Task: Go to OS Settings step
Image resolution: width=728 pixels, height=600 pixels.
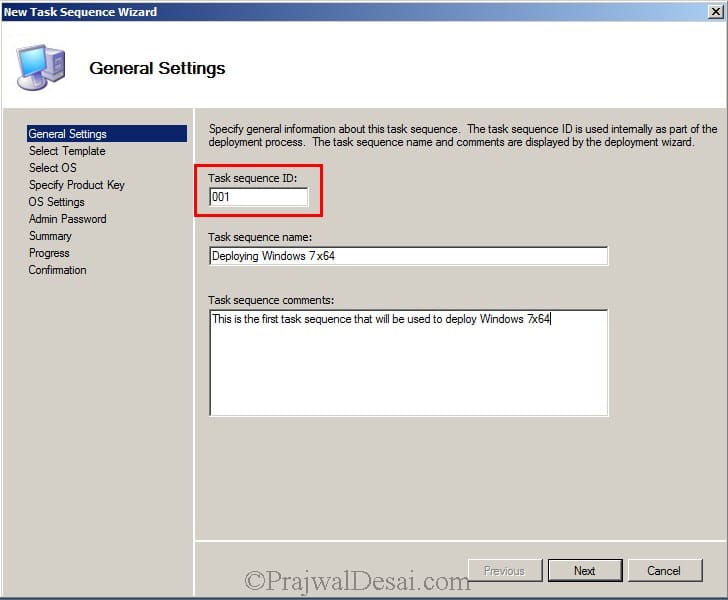Action: pyautogui.click(x=56, y=202)
